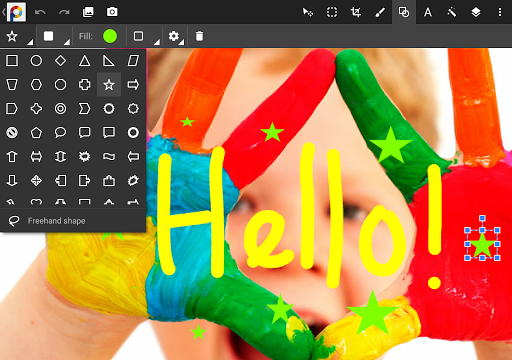Select the Brush tool in top toolbar
This screenshot has width=512, height=360.
(x=380, y=12)
